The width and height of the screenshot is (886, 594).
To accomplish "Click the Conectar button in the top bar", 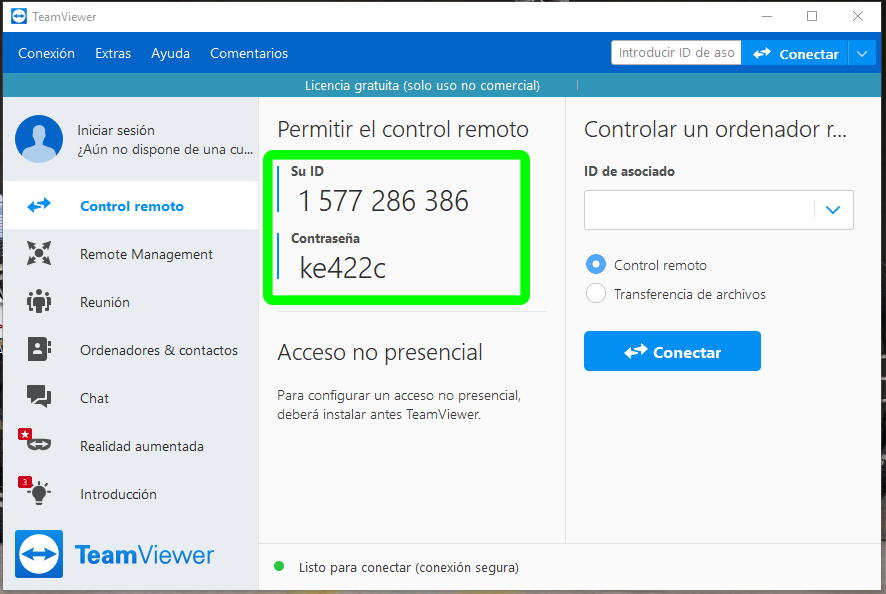I will [x=795, y=54].
